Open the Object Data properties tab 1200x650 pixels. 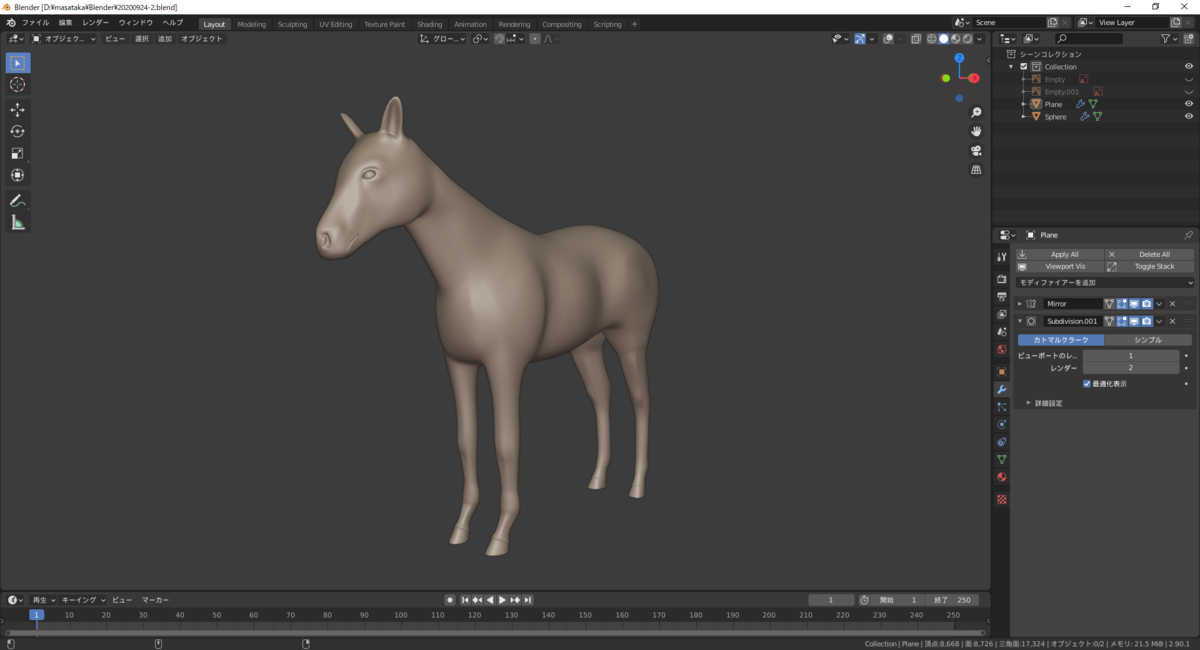tap(1002, 459)
